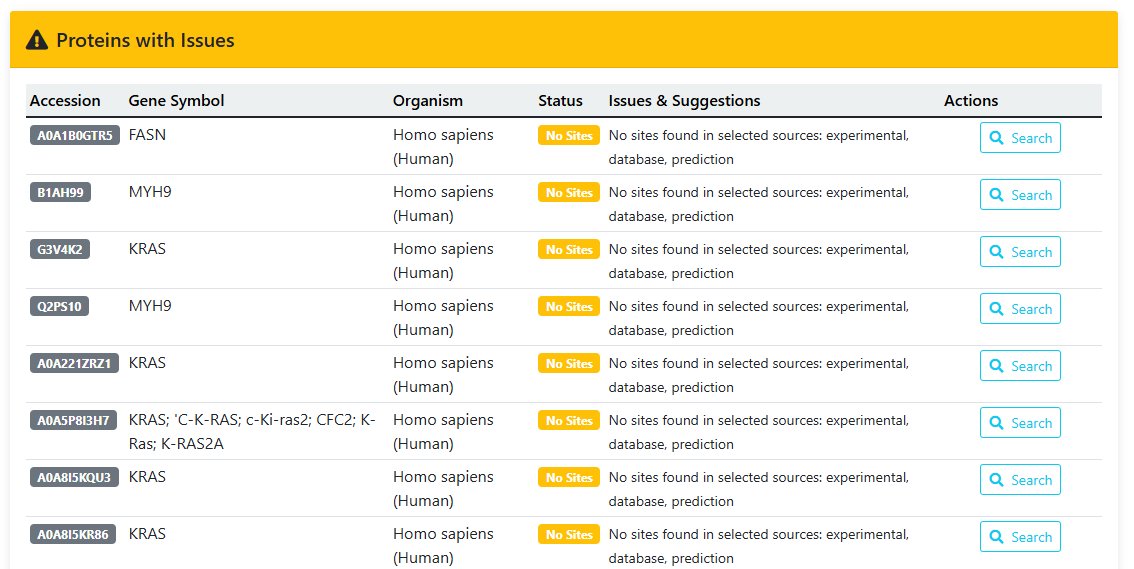This screenshot has width=1134, height=569.
Task: Click the Issues & Suggestions column header
Action: click(684, 100)
